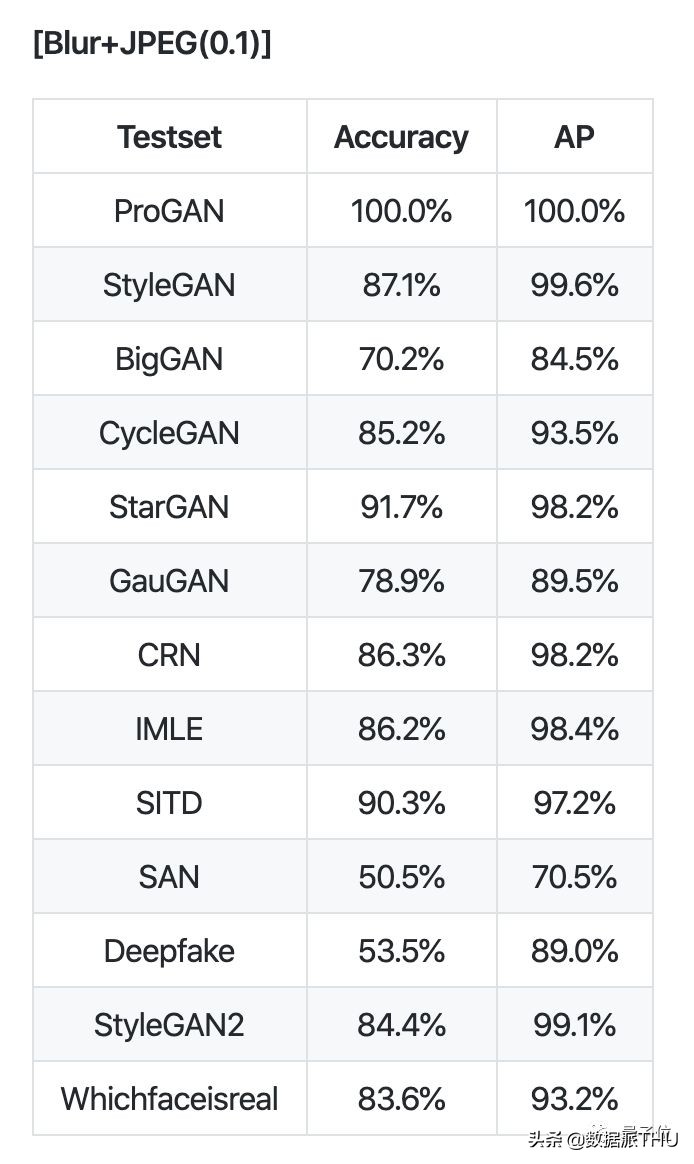This screenshot has height=1164, width=694.
Task: Click Whichfaceisreal accuracy value 83.6%
Action: (x=401, y=1099)
